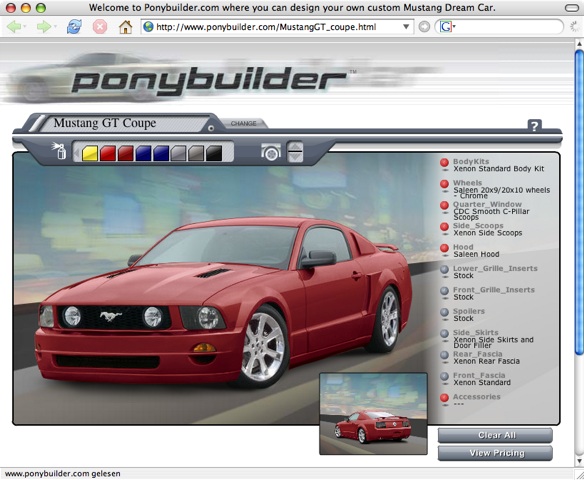
Task: Toggle the Front_Grille_Inserts gray indicator button
Action: pos(444,291)
